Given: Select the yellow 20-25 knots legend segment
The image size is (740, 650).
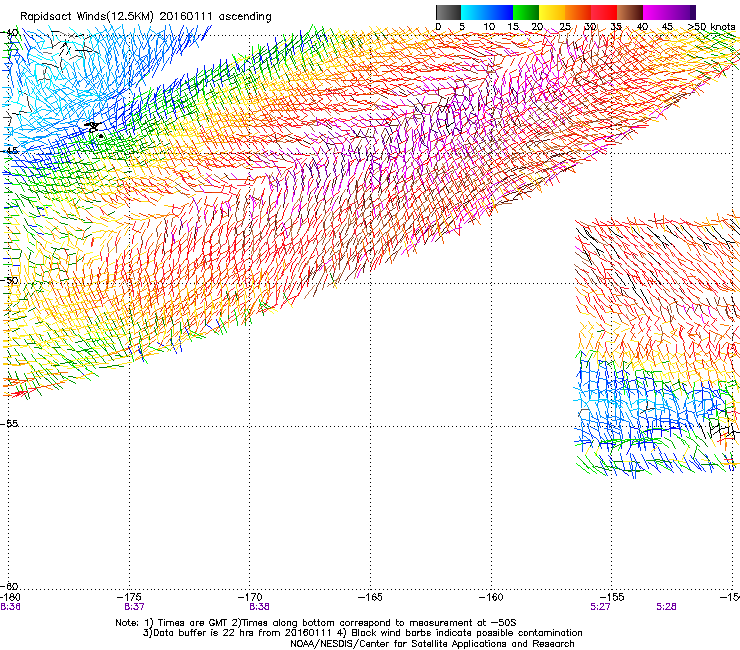Looking at the screenshot, I should click(x=552, y=12).
